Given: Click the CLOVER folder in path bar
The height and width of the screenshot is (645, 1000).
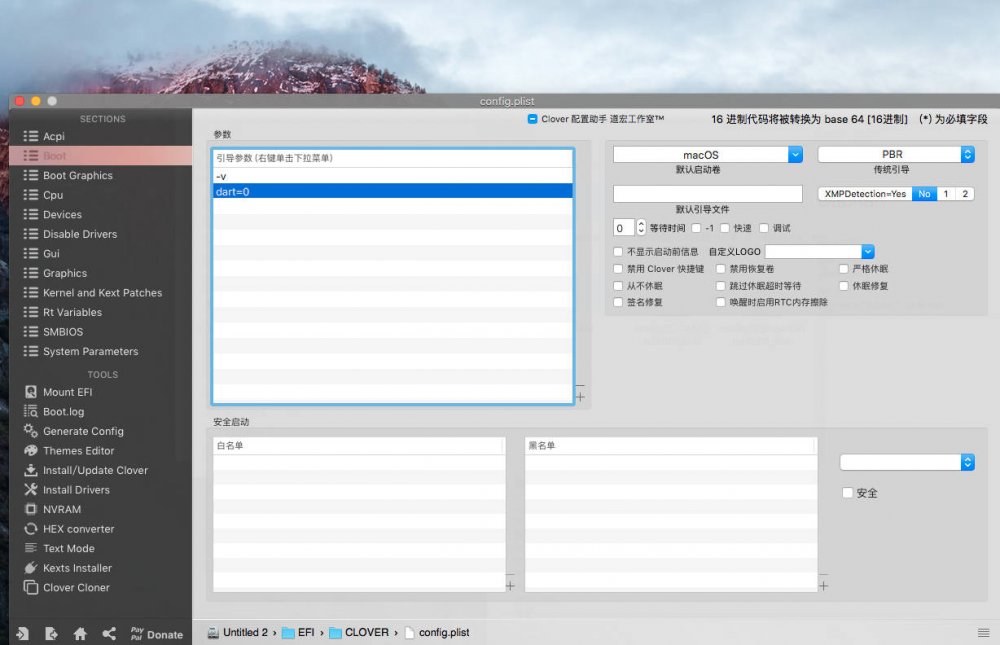Looking at the screenshot, I should click(x=358, y=632).
